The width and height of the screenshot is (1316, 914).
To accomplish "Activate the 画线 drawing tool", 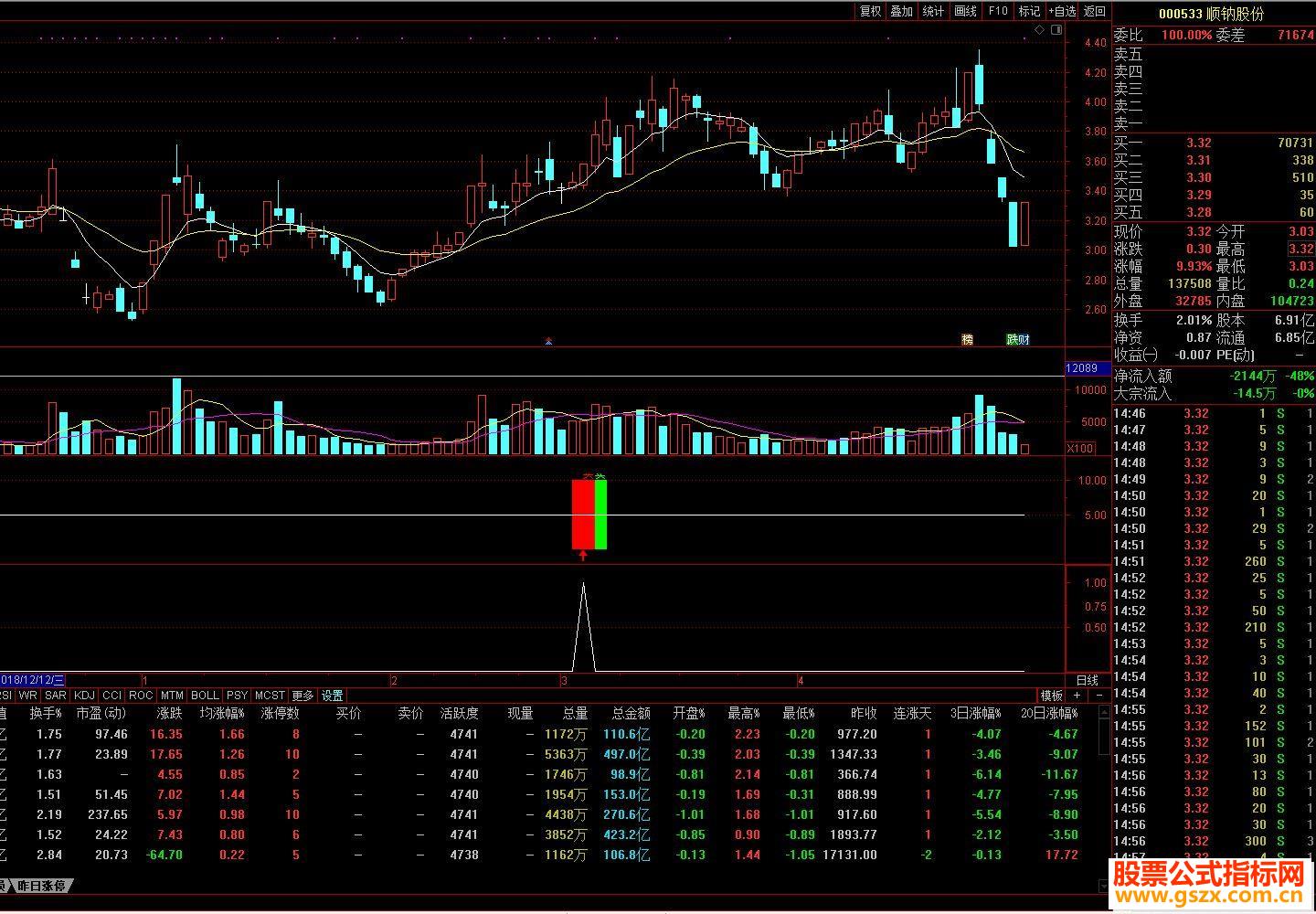I will pyautogui.click(x=966, y=11).
